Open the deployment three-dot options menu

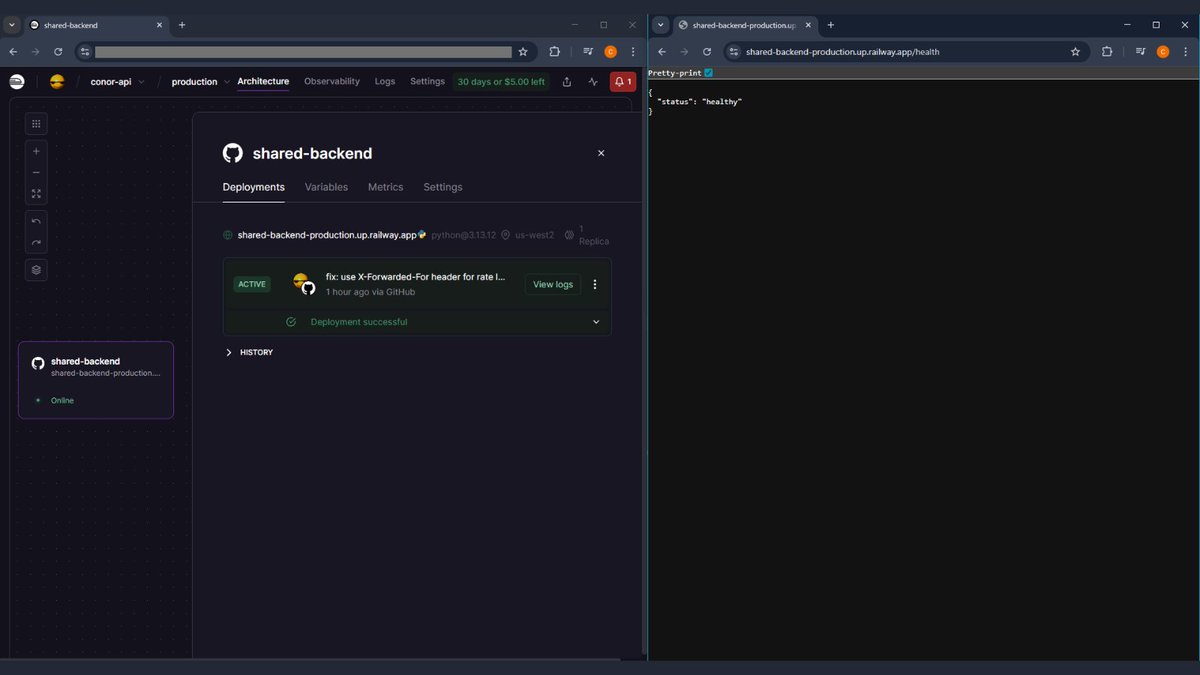click(595, 284)
